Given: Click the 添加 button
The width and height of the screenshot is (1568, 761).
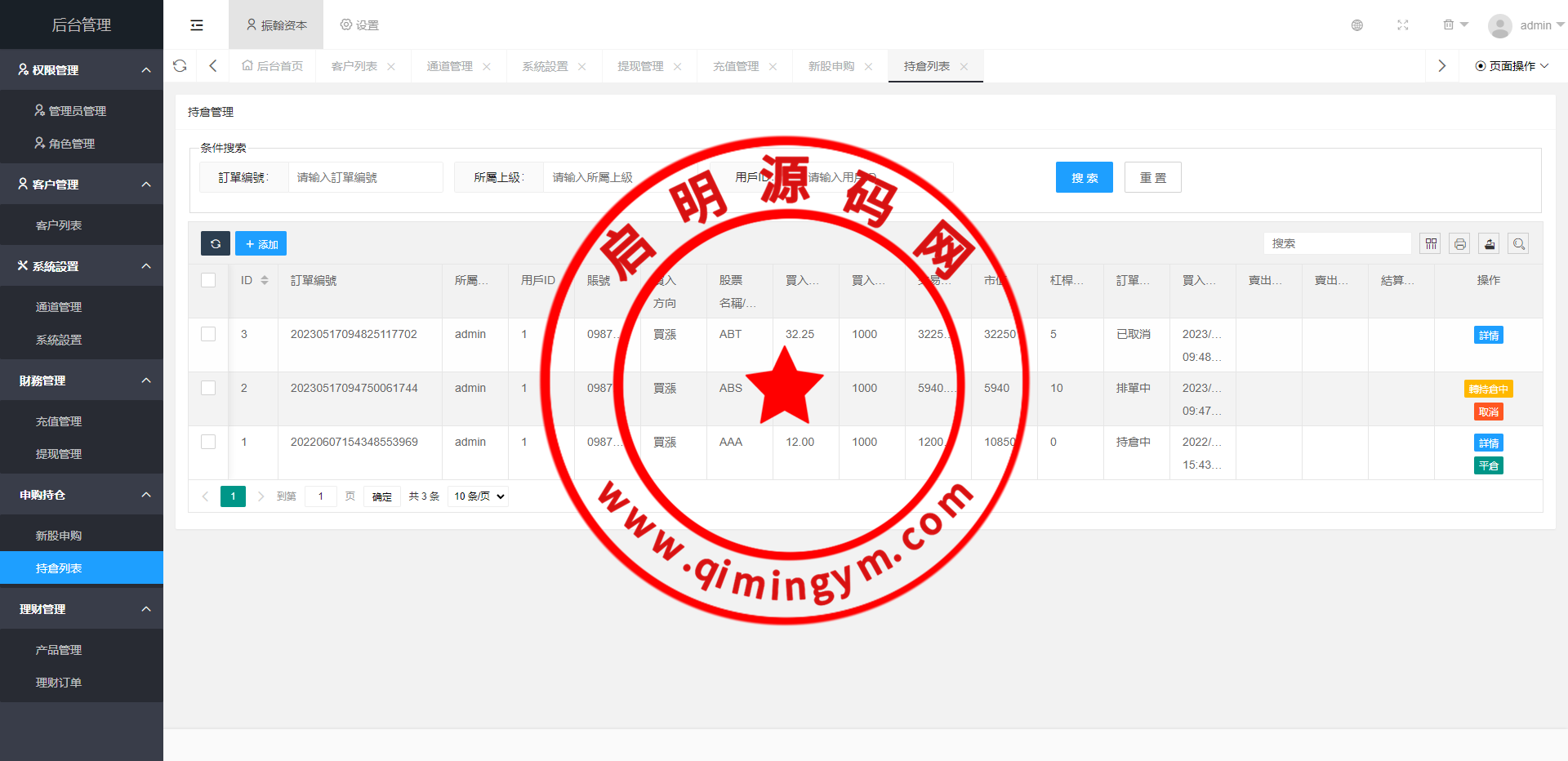Looking at the screenshot, I should click(x=261, y=243).
